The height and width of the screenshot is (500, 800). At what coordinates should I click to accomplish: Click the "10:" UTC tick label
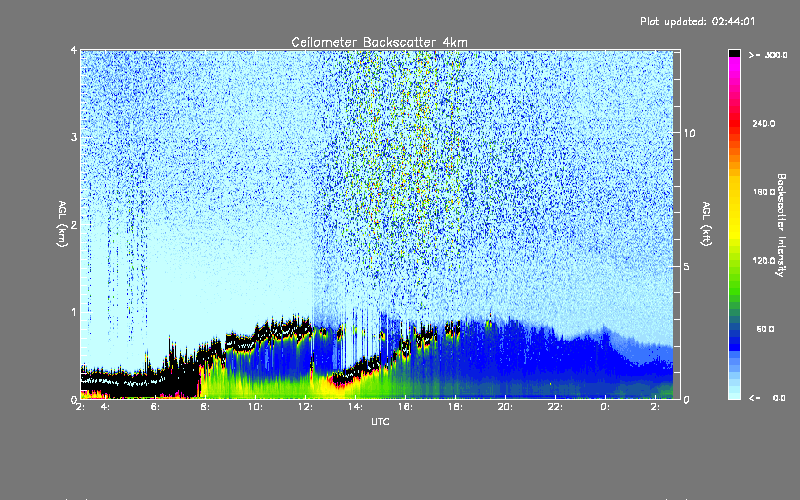(x=256, y=407)
